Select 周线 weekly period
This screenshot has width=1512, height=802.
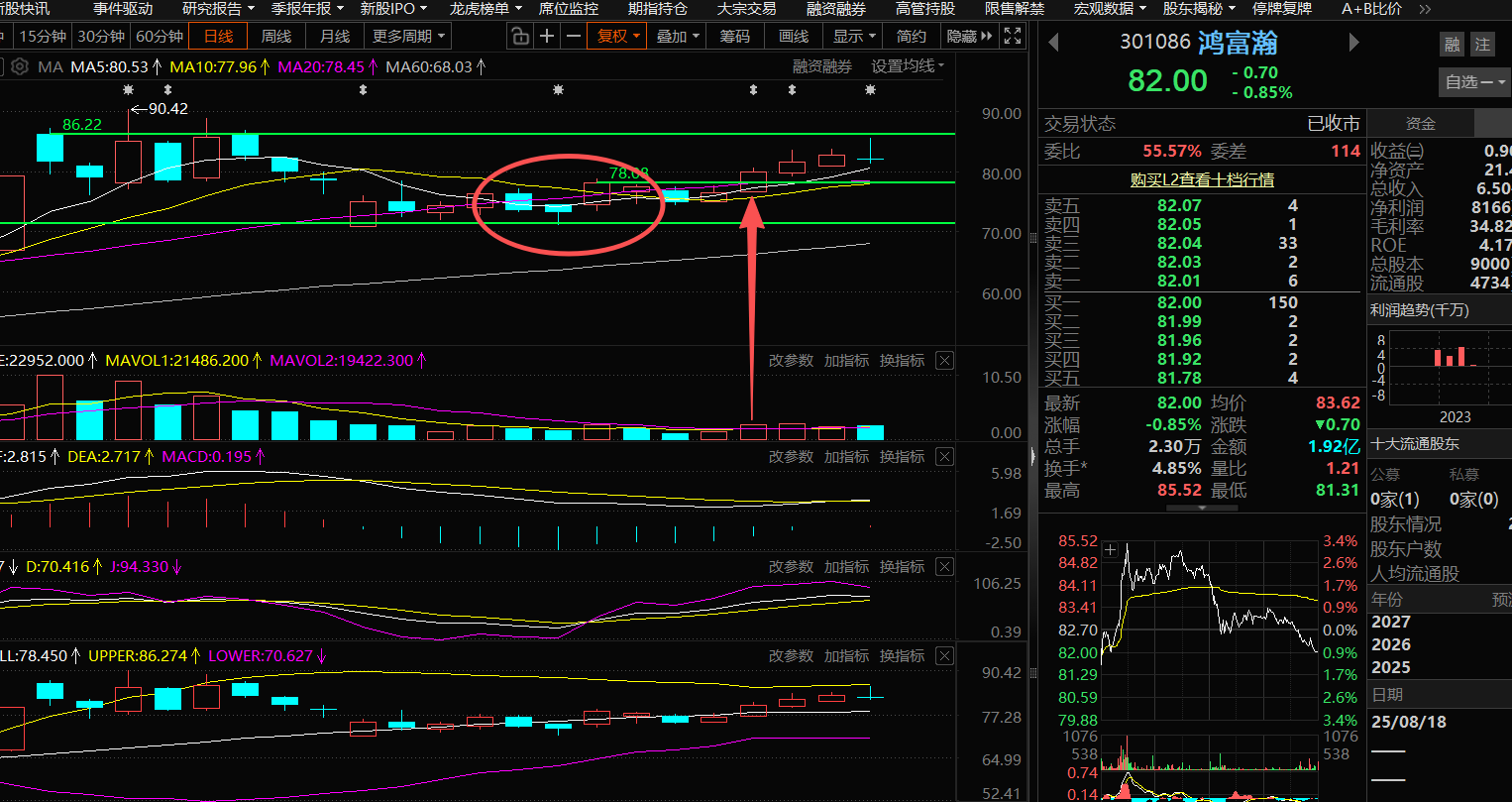click(276, 37)
